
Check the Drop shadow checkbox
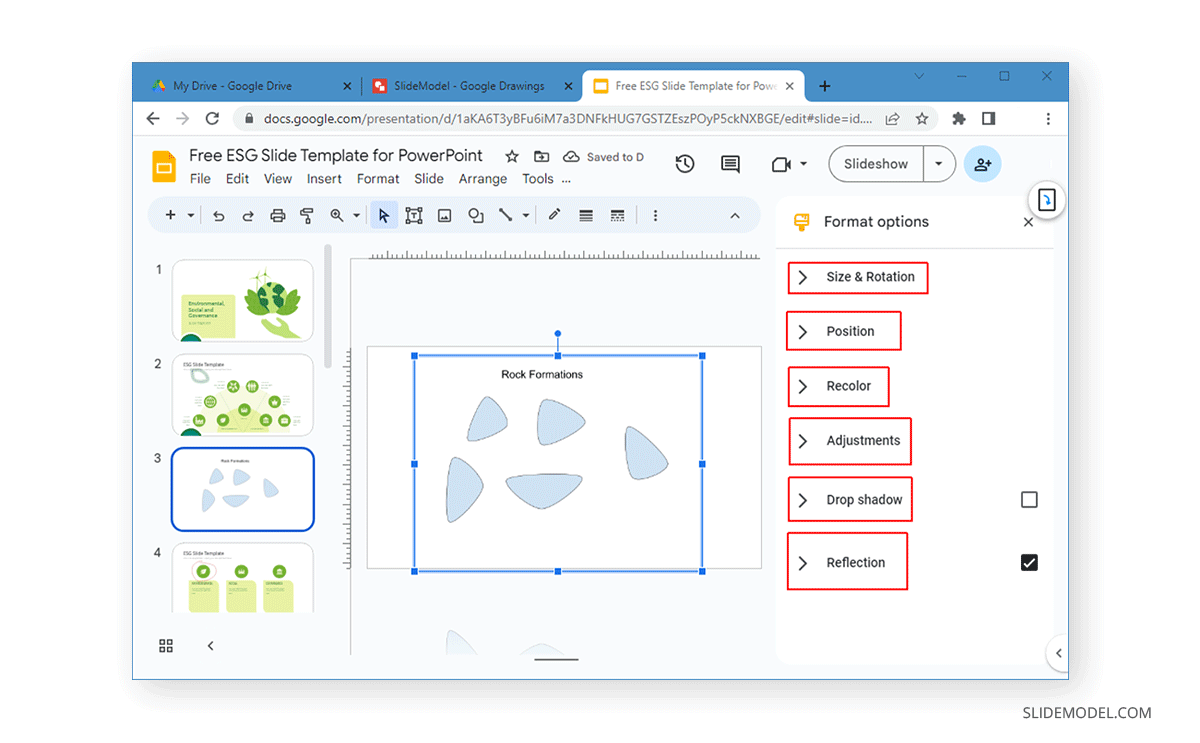tap(1029, 499)
